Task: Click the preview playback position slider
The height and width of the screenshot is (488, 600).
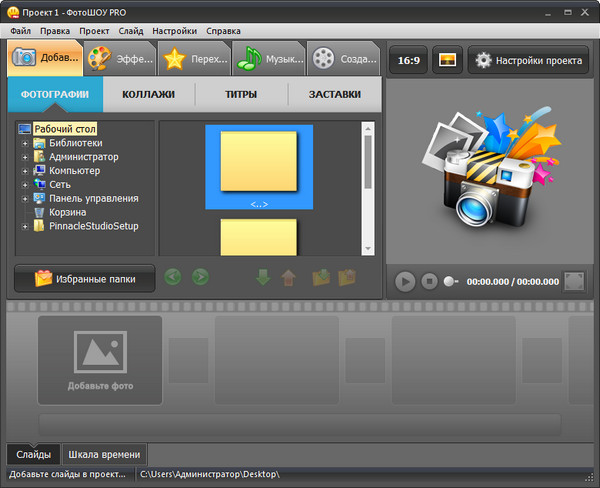Action: coord(450,282)
